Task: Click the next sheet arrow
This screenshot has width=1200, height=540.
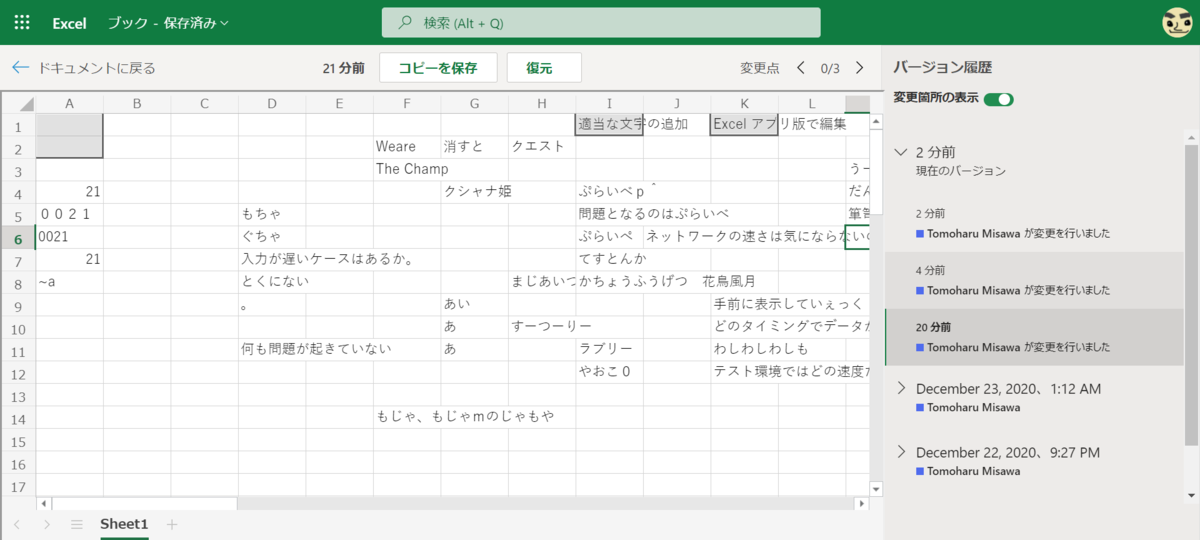Action: [x=46, y=524]
